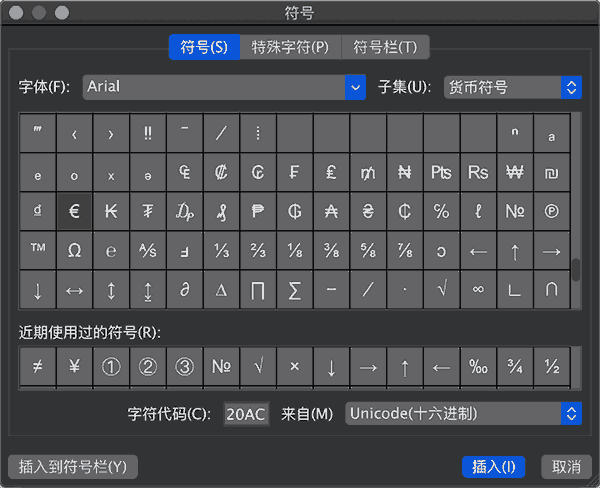Pick the sound recording copyright symbol
600x488 pixels.
pos(552,211)
